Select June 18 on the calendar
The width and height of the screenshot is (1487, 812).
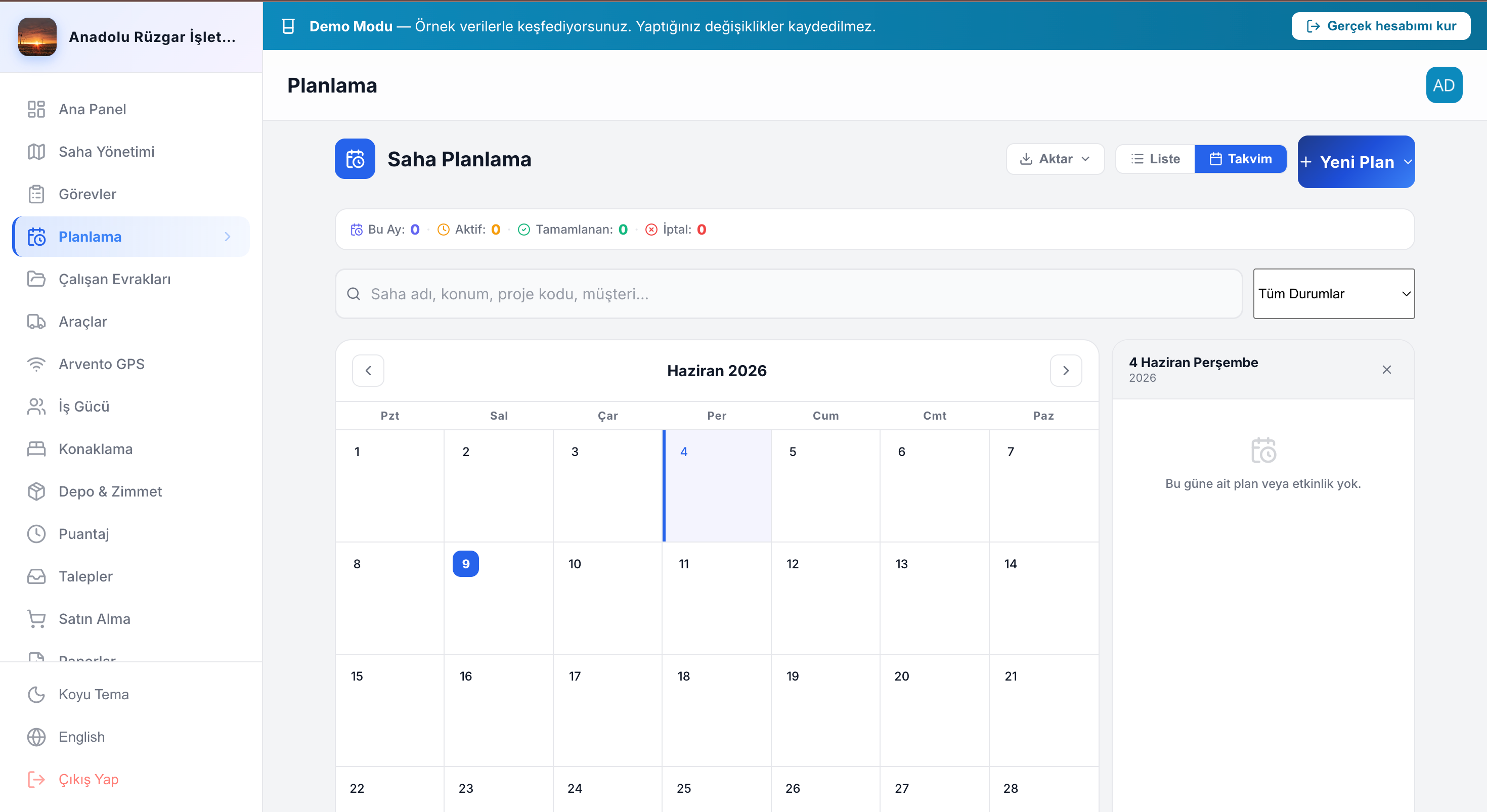(x=716, y=710)
